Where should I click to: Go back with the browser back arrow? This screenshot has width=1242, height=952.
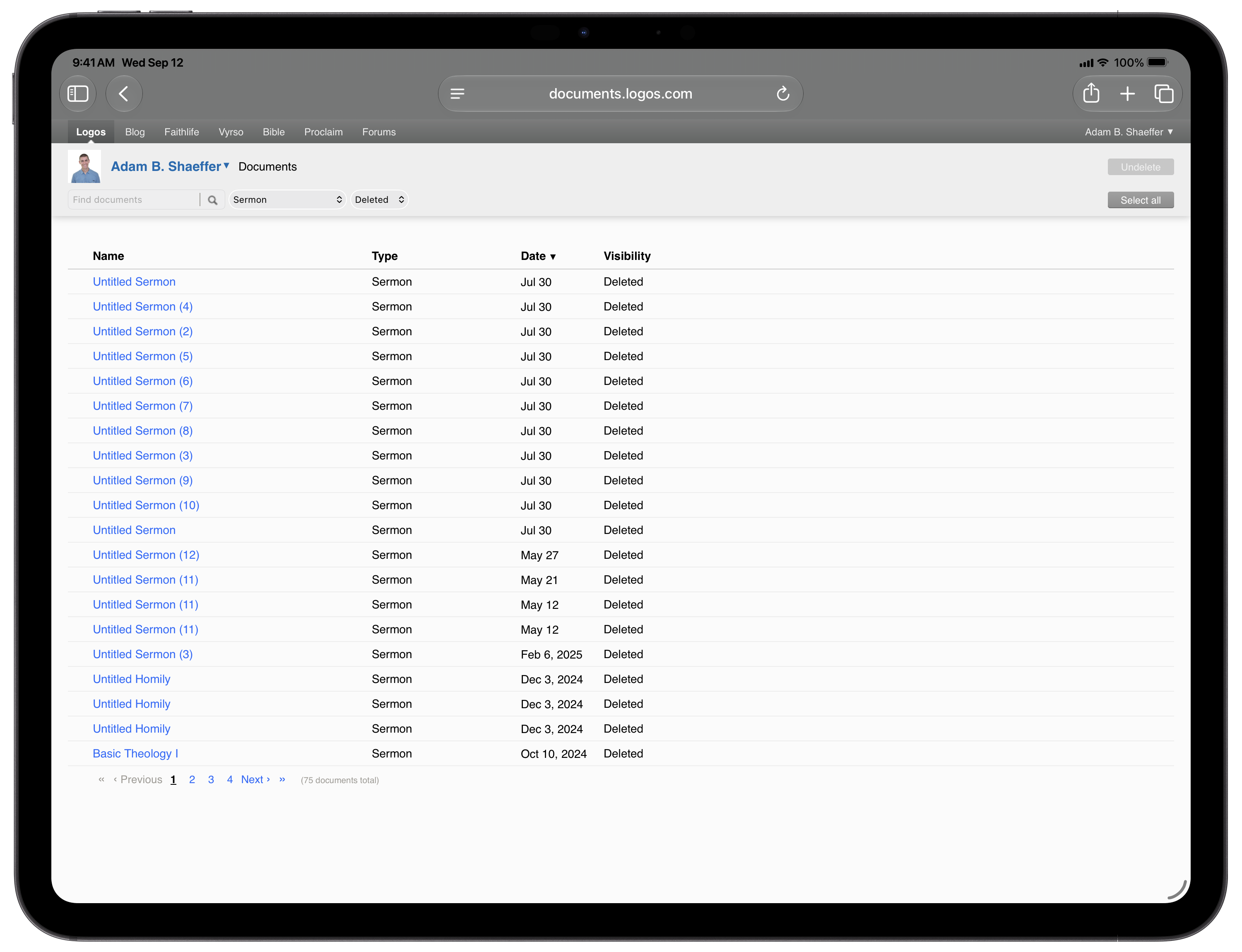click(123, 94)
